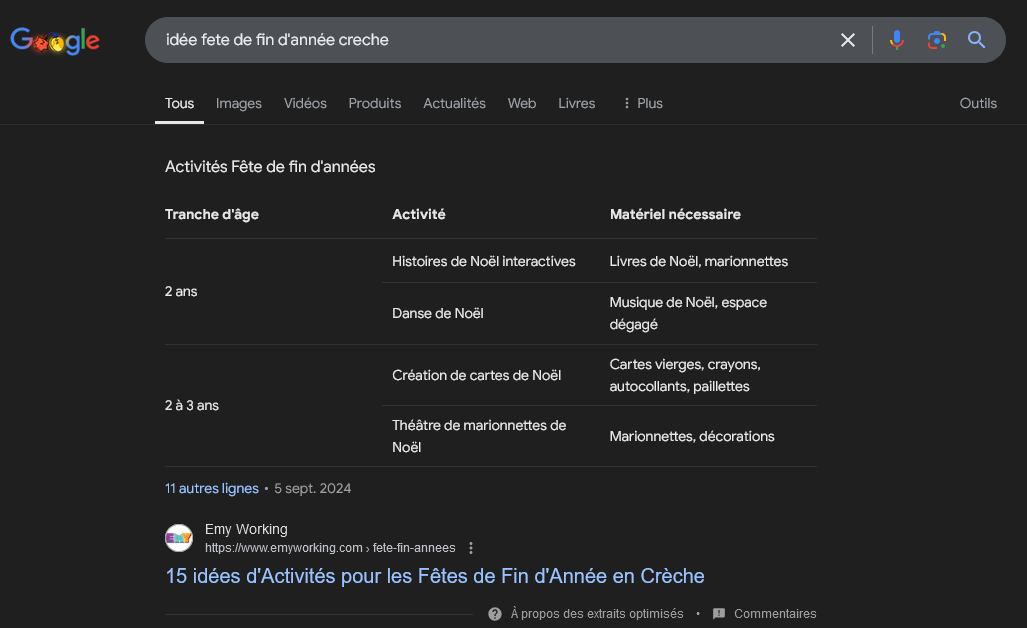Screen dimensions: 1027x628
Task: Click the Google logo
Action: tap(55, 41)
